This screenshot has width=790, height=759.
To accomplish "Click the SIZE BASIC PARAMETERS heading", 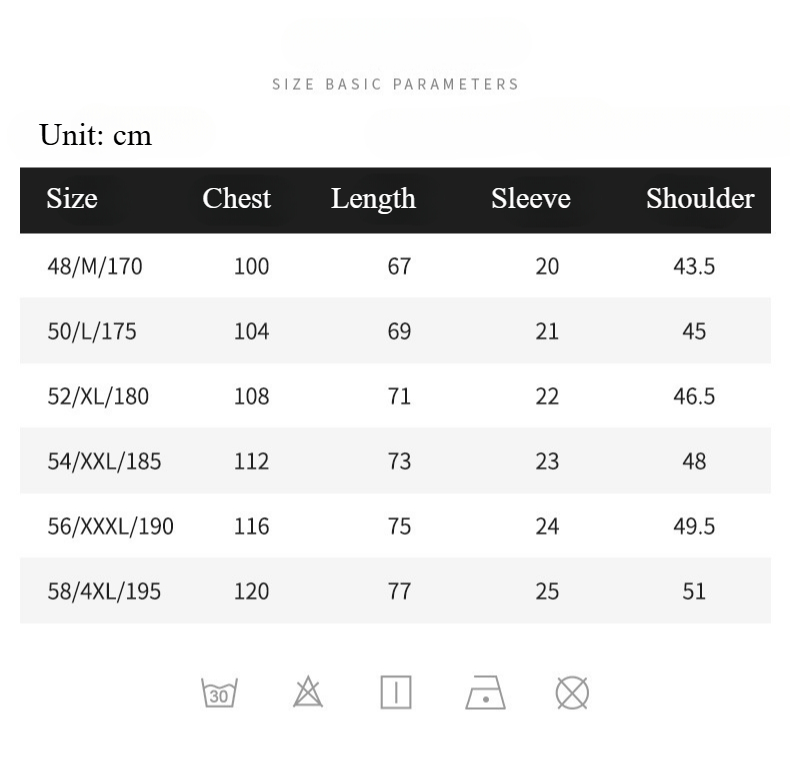I will point(396,84).
